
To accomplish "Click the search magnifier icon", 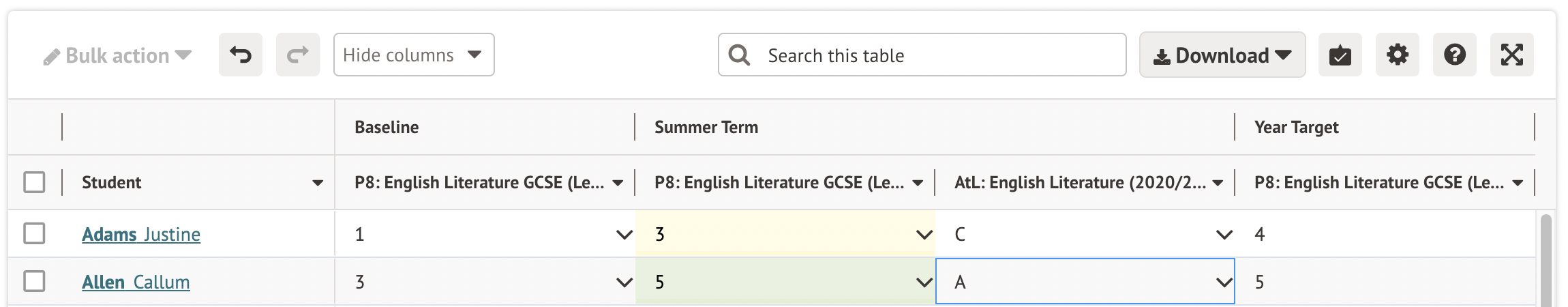I will pyautogui.click(x=739, y=55).
